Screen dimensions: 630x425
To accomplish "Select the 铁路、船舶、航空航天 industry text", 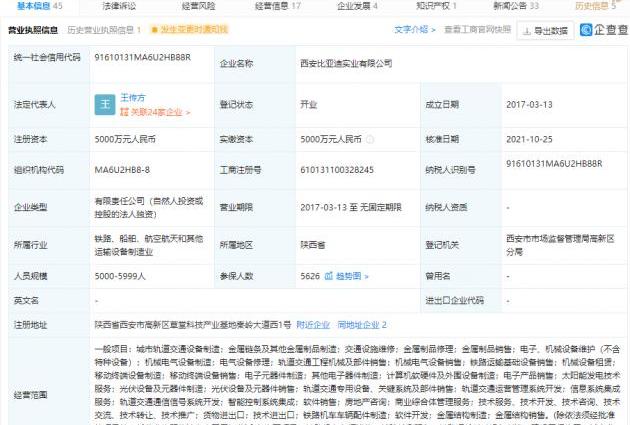I will pos(149,245).
